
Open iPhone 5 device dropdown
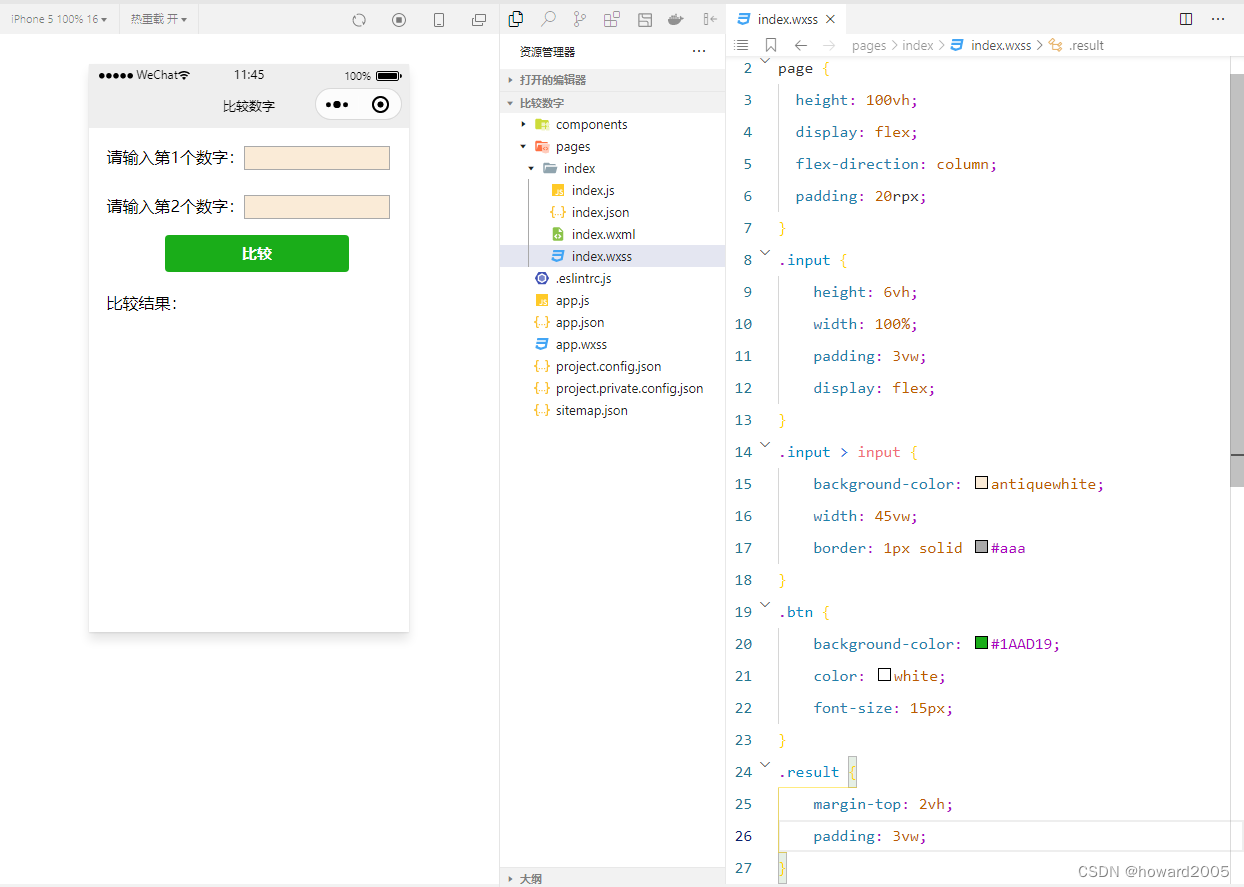pos(58,19)
